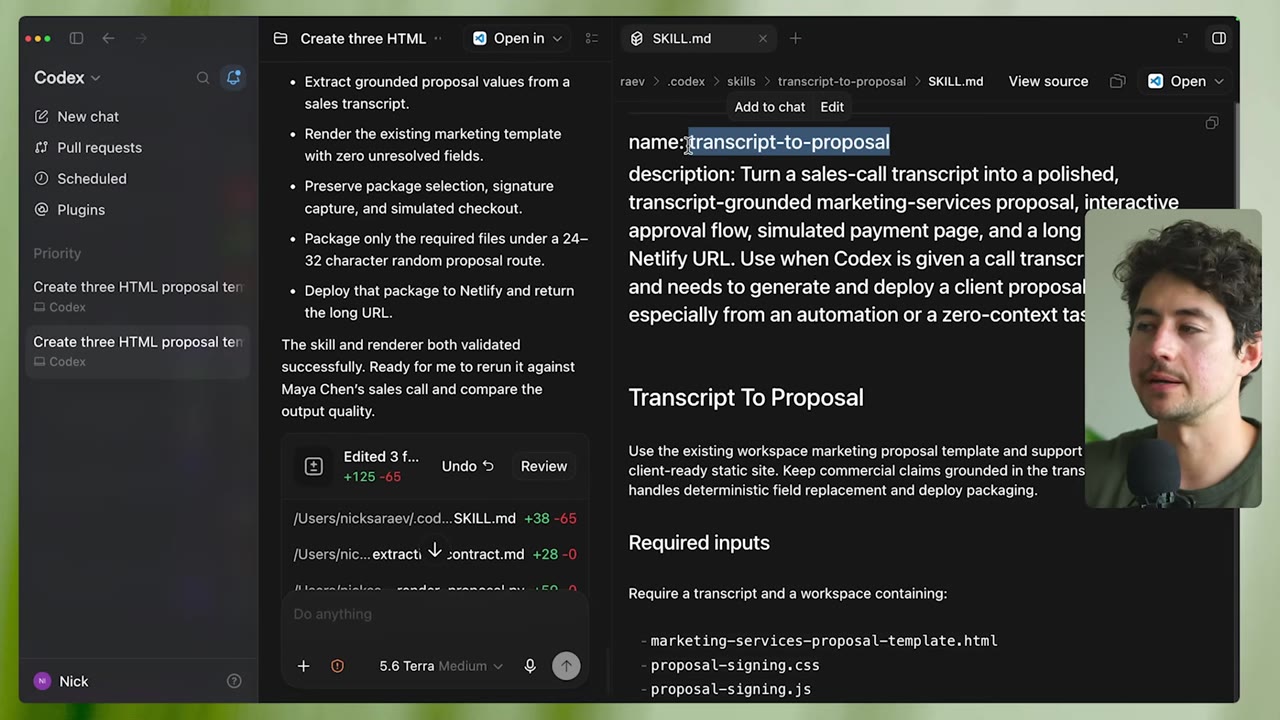
Task: Click the .codex breadcrumb folder
Action: [x=686, y=81]
